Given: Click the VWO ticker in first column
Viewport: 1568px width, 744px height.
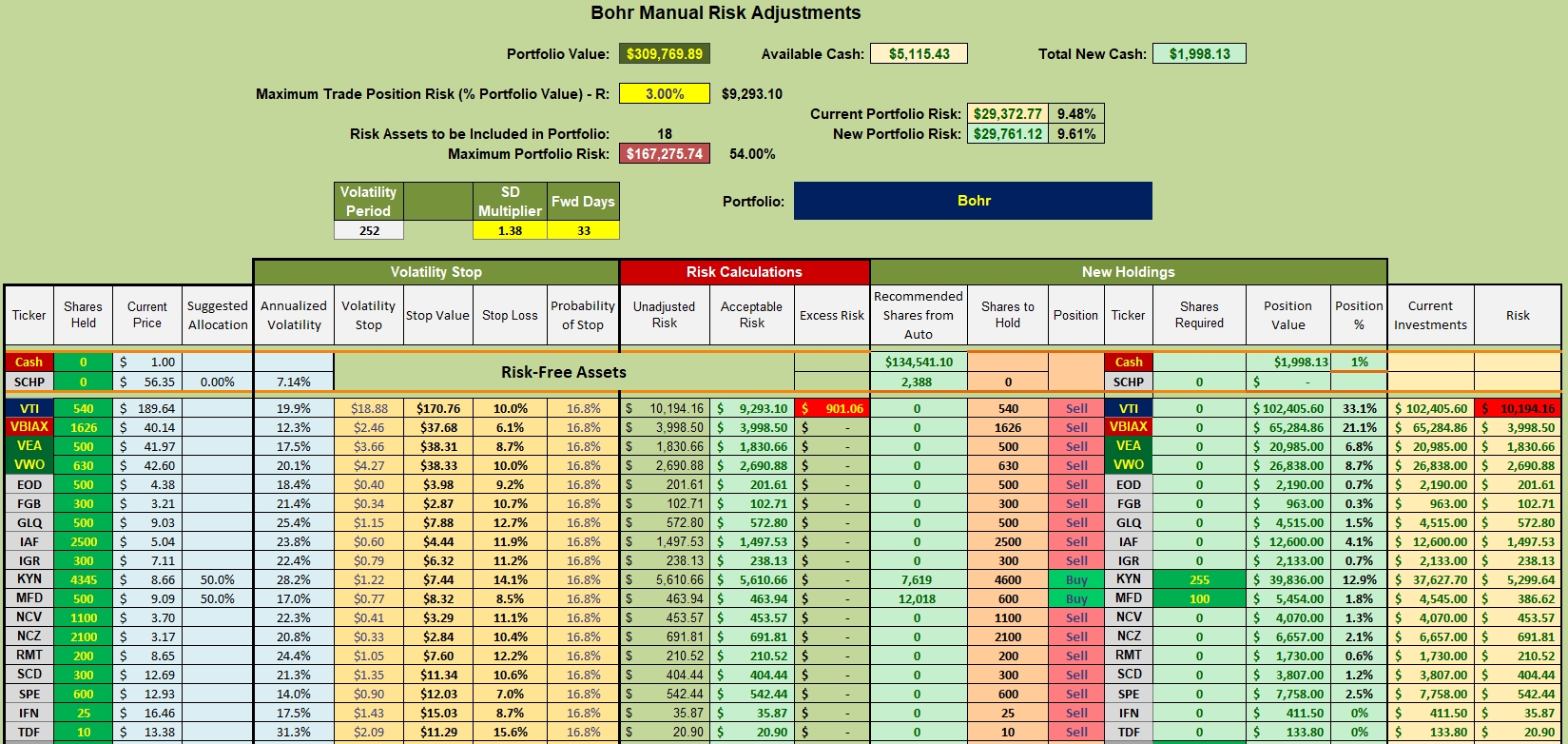Looking at the screenshot, I should tap(29, 465).
